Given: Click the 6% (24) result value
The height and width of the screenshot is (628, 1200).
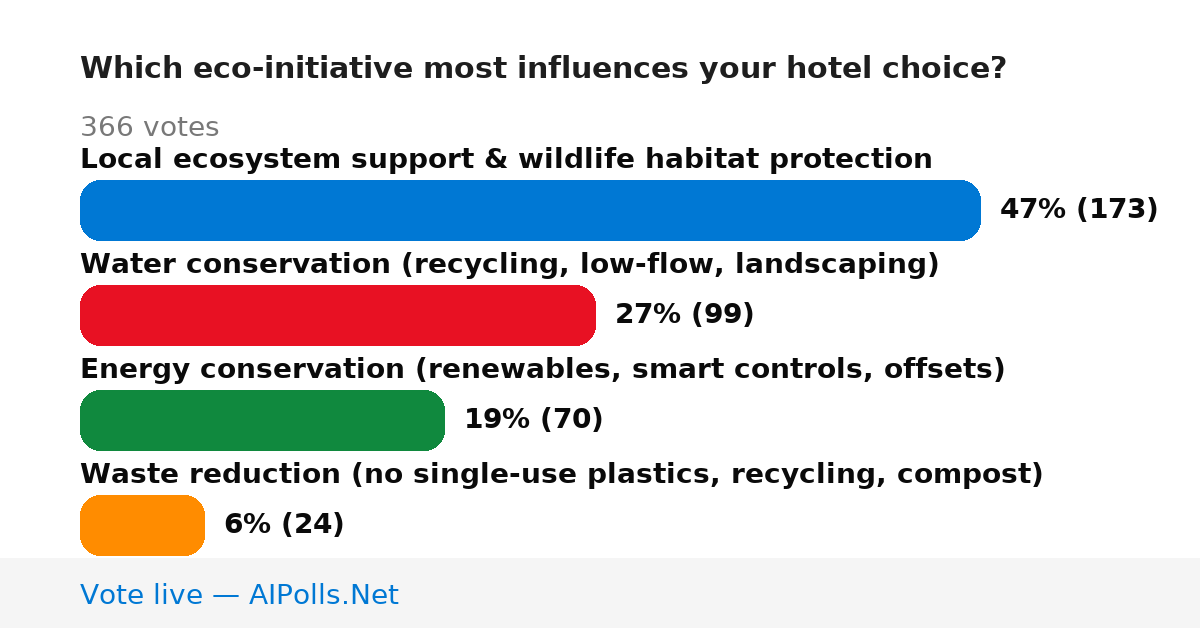Looking at the screenshot, I should 284,525.
